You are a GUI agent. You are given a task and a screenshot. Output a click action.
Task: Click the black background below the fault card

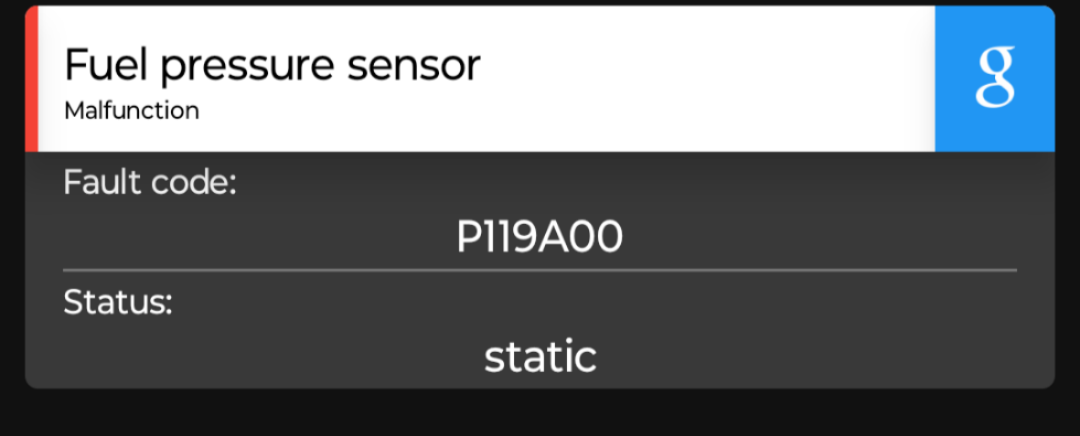pos(540,413)
